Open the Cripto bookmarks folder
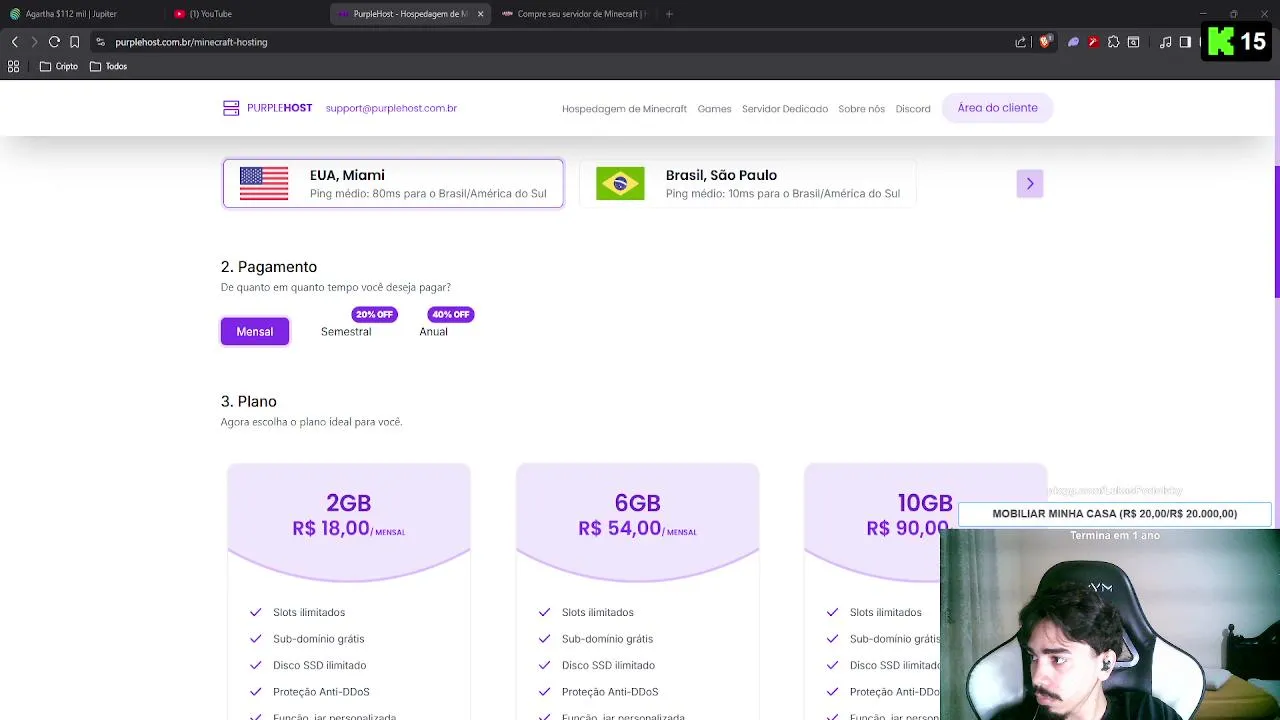 (x=59, y=66)
